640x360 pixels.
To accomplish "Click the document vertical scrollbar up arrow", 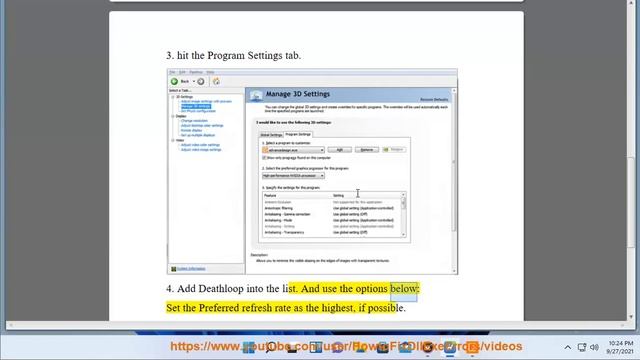I will [x=631, y=3].
